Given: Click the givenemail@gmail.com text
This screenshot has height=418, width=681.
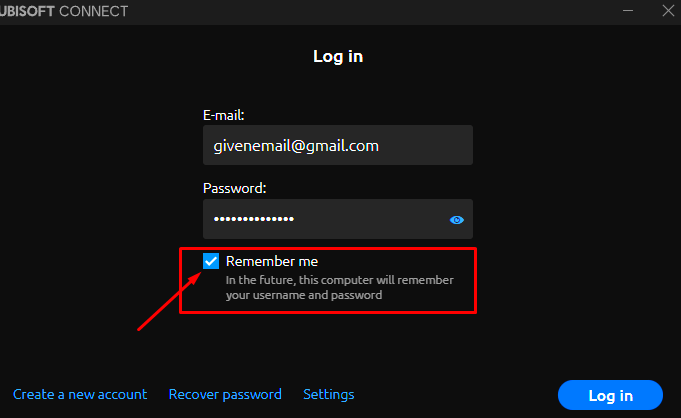Looking at the screenshot, I should pos(296,146).
